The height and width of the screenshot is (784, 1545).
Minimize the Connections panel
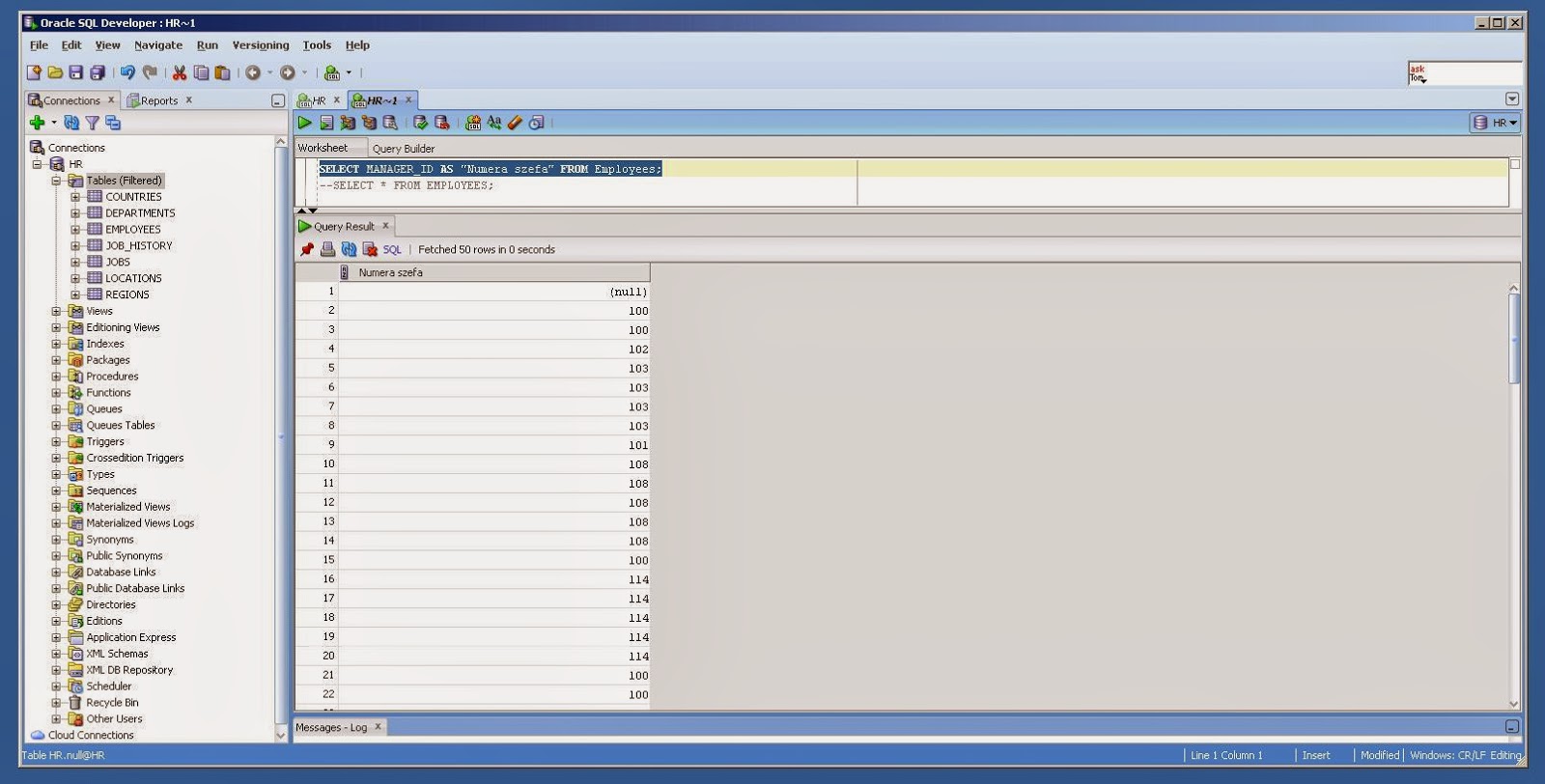277,100
